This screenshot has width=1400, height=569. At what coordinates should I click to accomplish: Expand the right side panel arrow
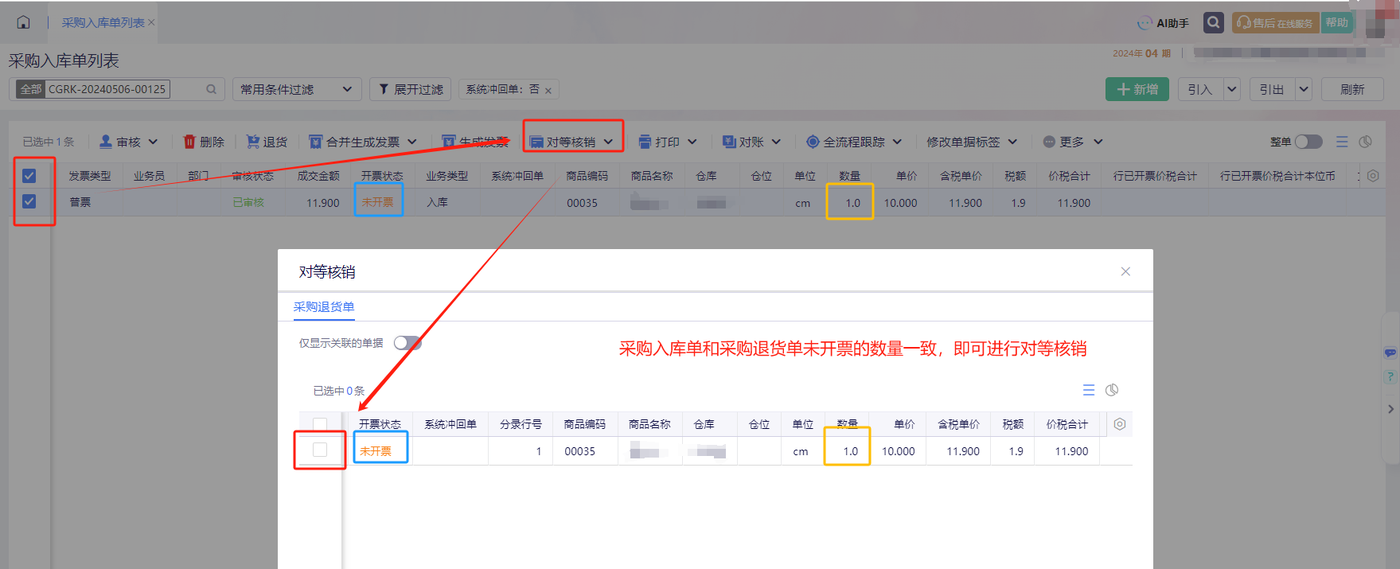click(x=1391, y=409)
